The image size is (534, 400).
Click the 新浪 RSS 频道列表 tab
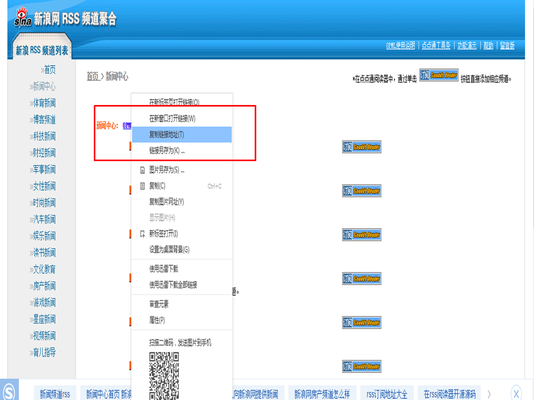tap(42, 50)
